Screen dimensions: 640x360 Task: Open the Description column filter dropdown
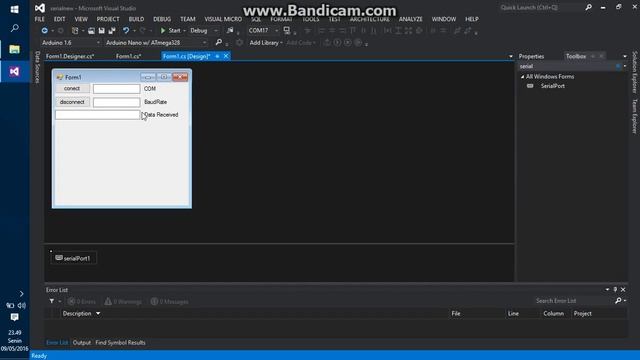[x=98, y=313]
